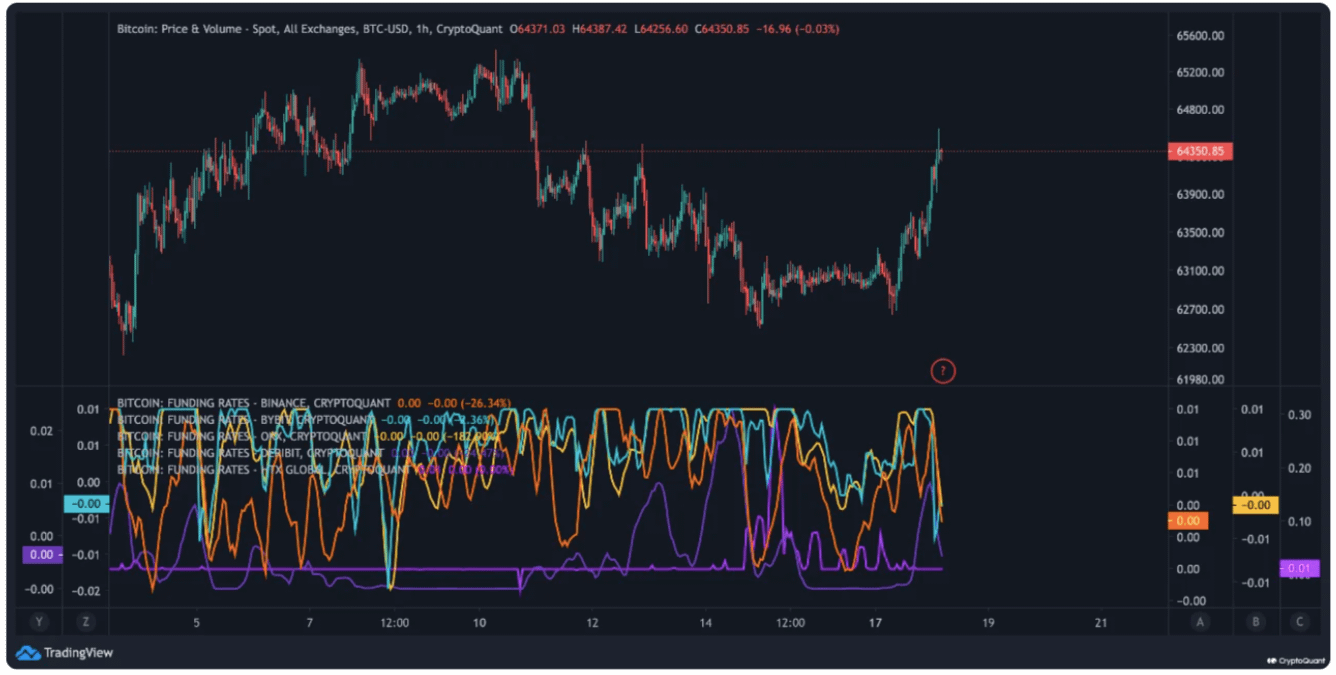Click the 65600.00 price axis label

1201,36
